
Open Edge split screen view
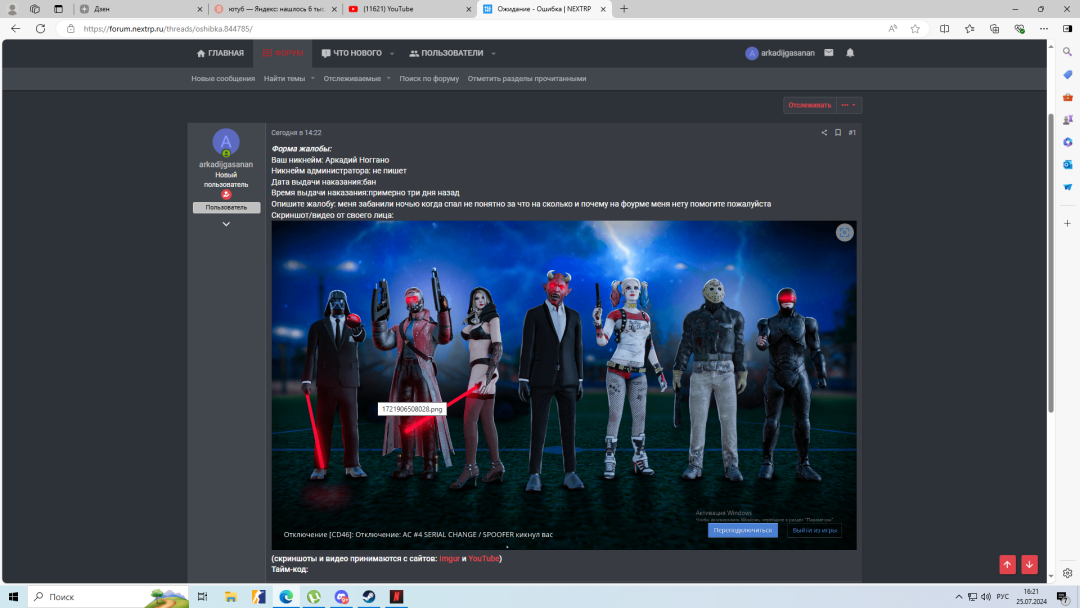[944, 29]
